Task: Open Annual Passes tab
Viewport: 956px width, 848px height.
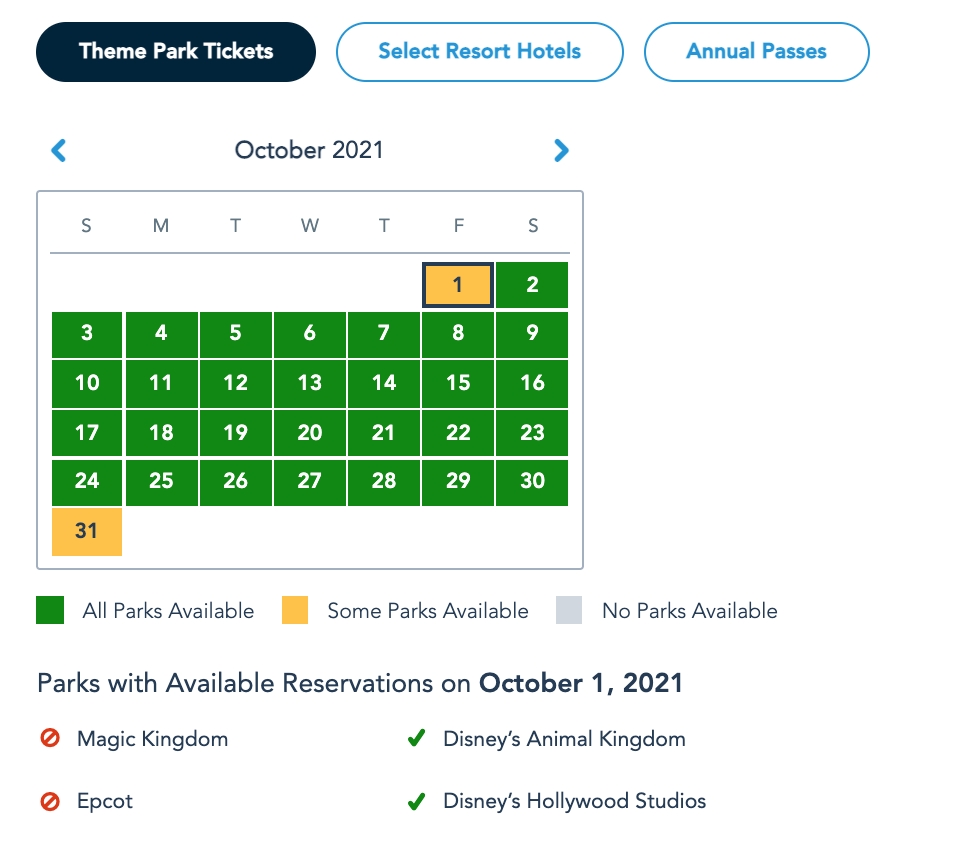Action: (756, 52)
